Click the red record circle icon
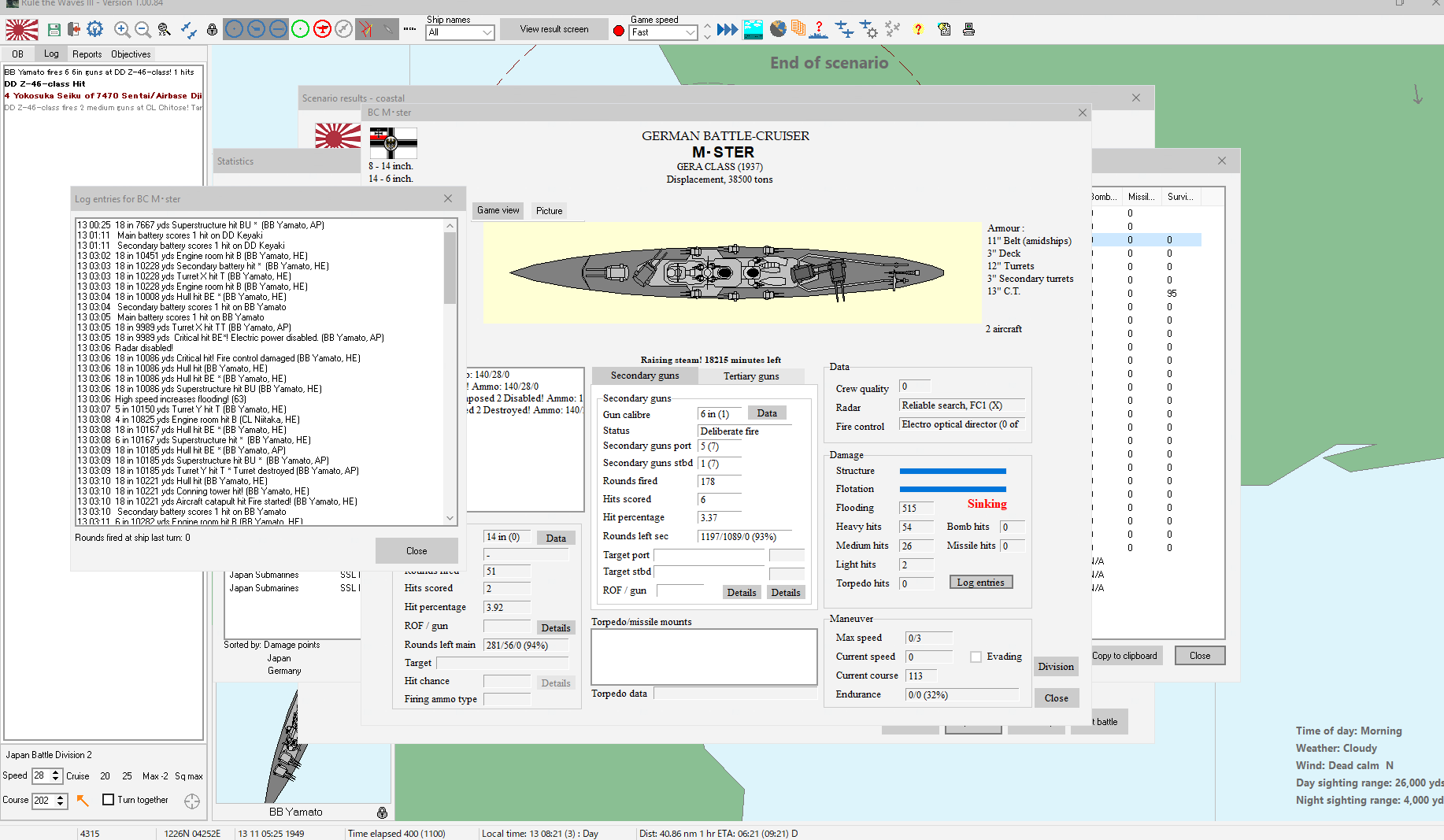1444x840 pixels. pos(619,31)
